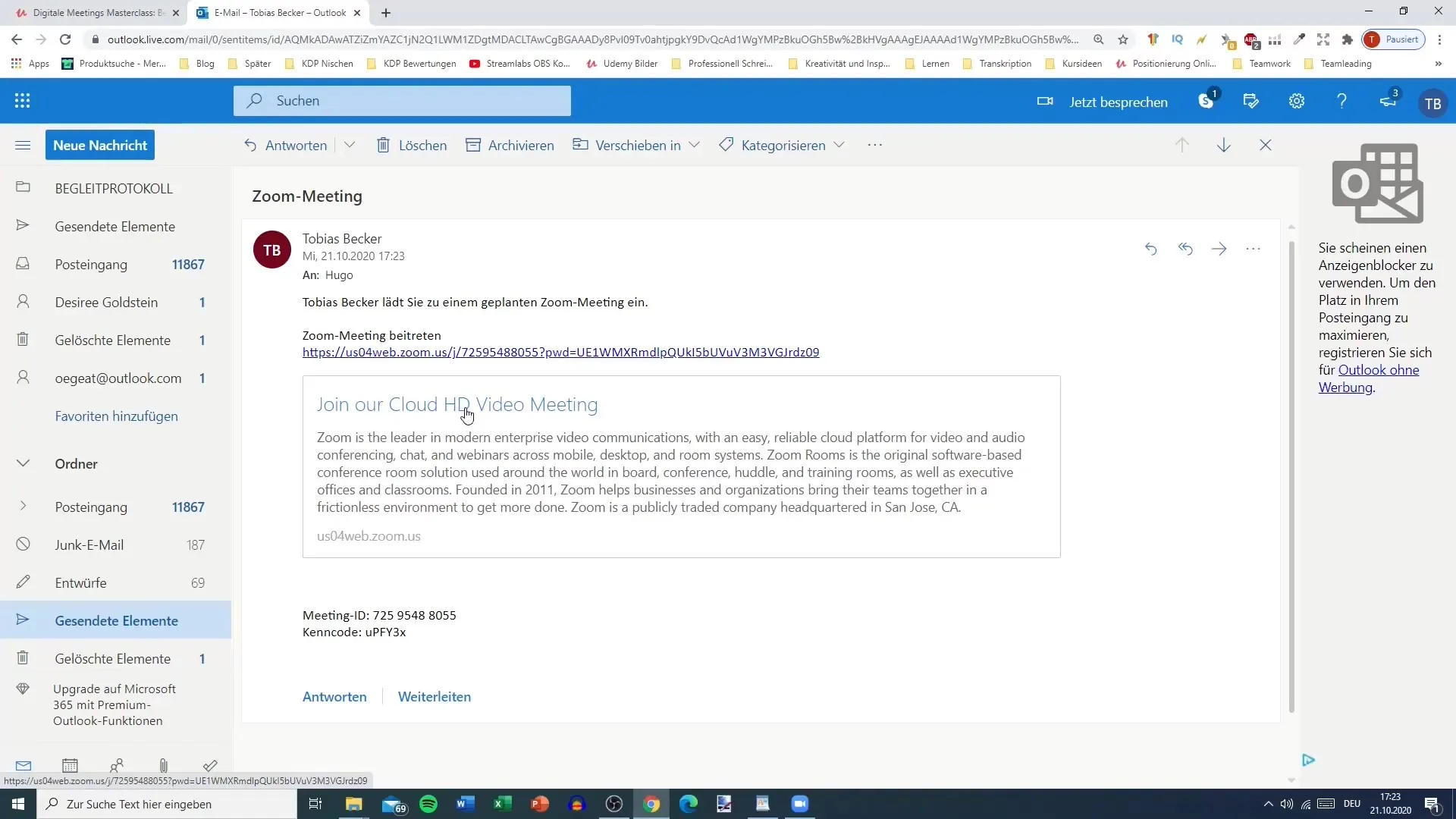Click the Antworten button at email bottom
1456x819 pixels.
[335, 696]
